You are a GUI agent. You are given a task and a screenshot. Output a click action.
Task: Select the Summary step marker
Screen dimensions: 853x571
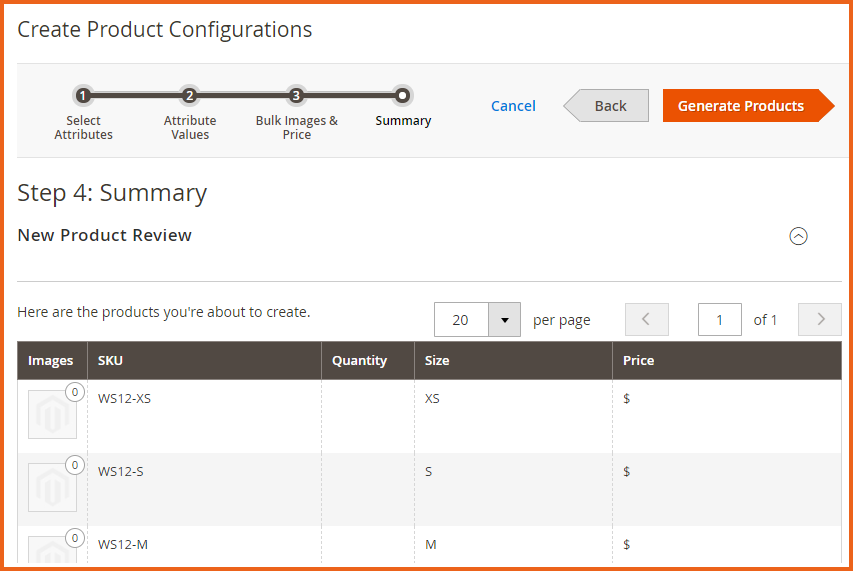coord(403,96)
